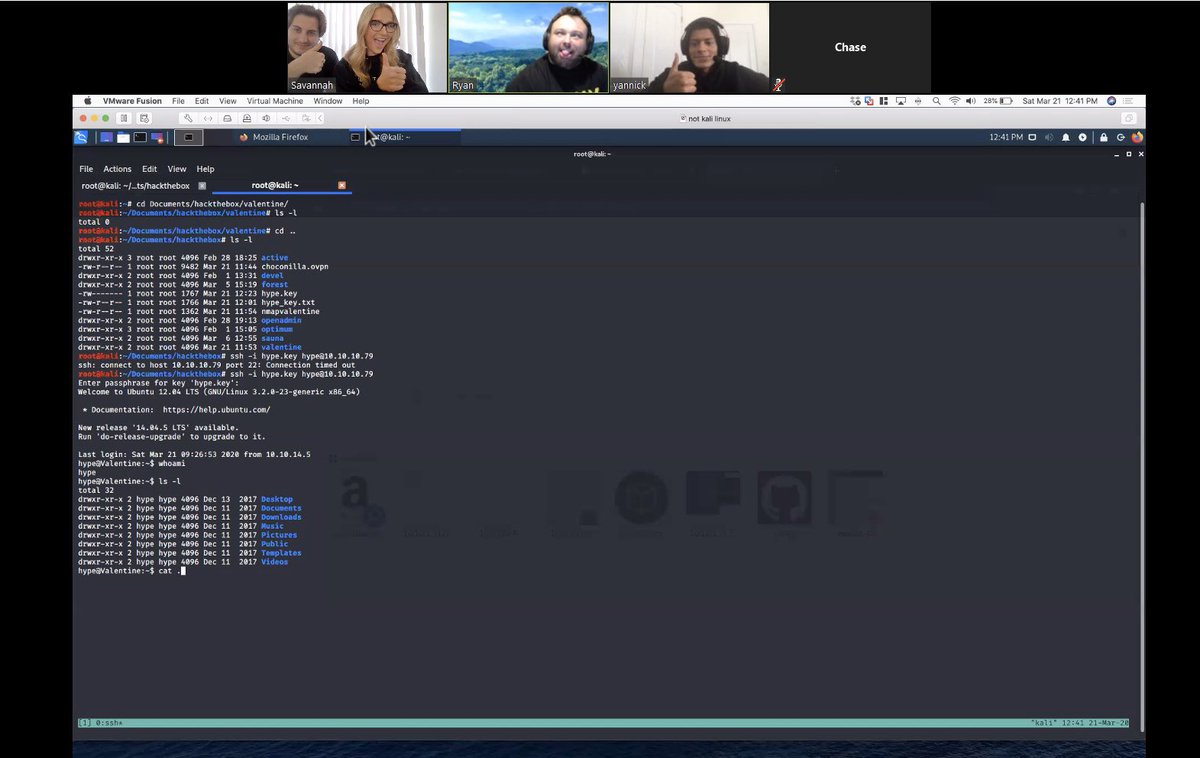Image resolution: width=1200 pixels, height=758 pixels.
Task: Click the Downloads directory in hype listing
Action: [x=281, y=518]
